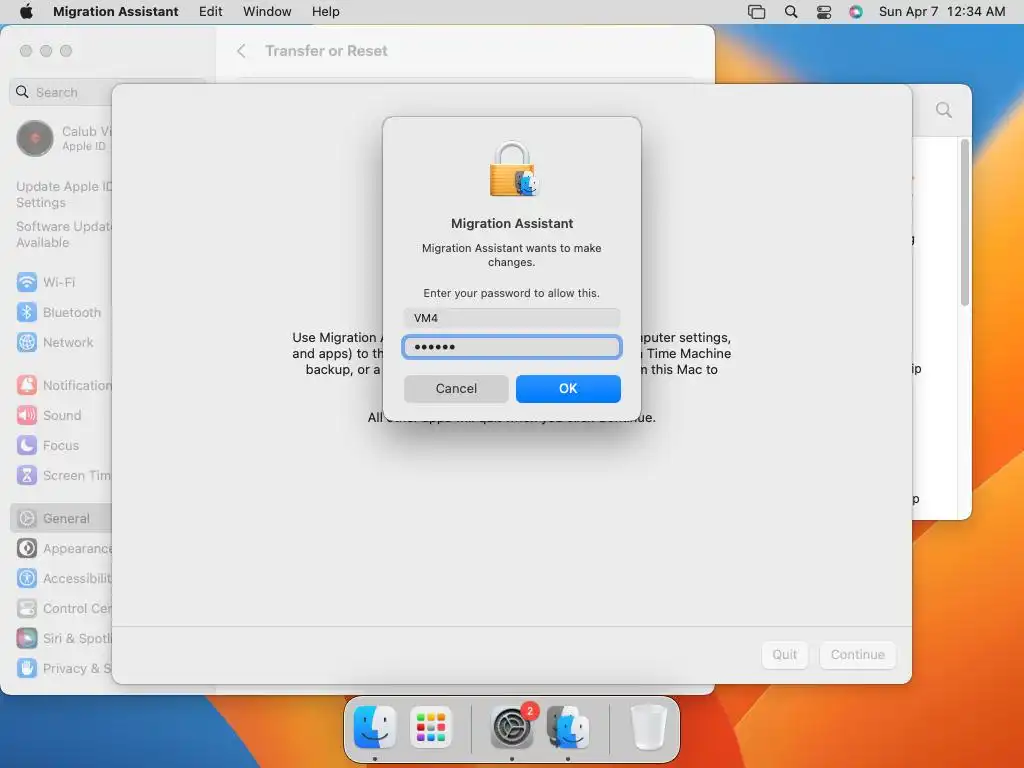
Task: Open the Window menu
Action: pyautogui.click(x=267, y=12)
